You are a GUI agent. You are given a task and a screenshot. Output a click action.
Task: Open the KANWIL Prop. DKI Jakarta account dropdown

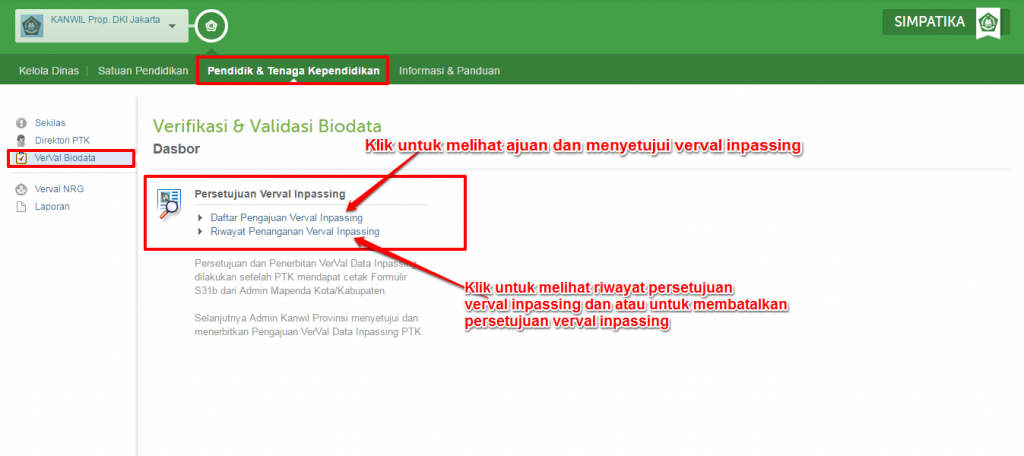click(x=102, y=26)
